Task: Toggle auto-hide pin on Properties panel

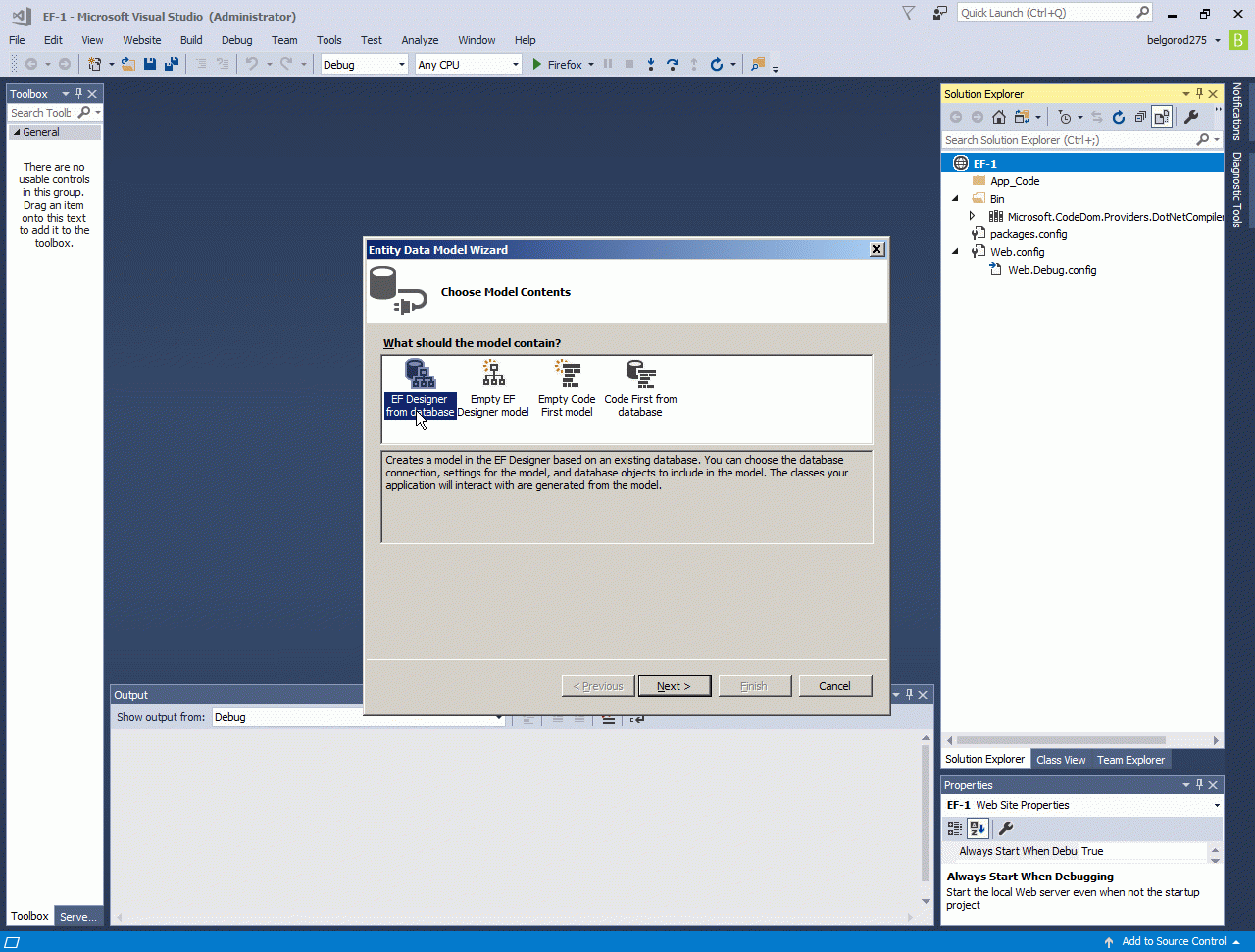Action: 1199,785
